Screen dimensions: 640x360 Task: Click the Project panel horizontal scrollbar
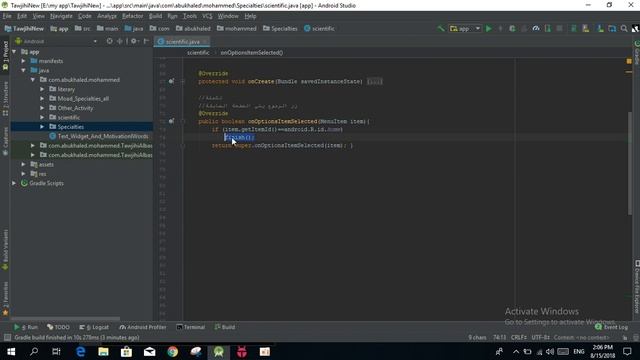point(65,319)
